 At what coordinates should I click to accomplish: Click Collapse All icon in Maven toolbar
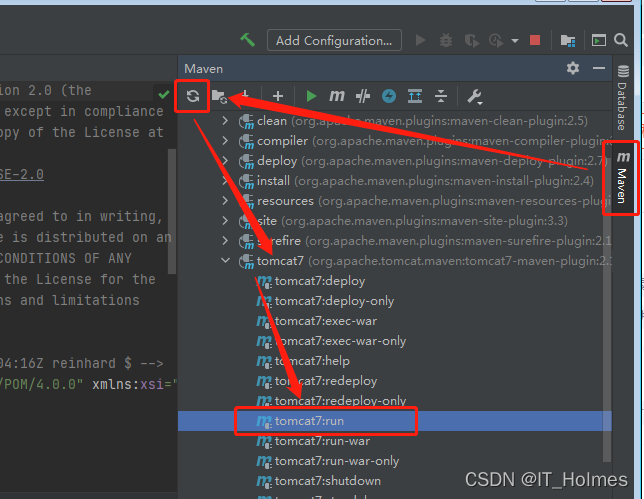pyautogui.click(x=441, y=96)
